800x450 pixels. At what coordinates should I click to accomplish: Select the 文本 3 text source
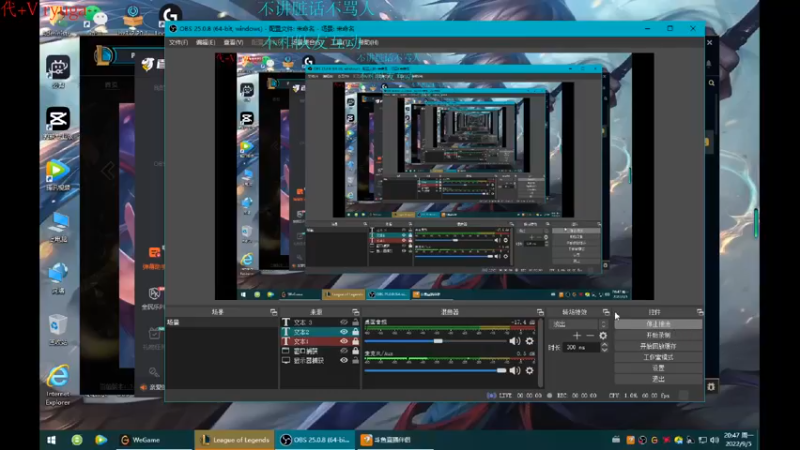pos(320,322)
